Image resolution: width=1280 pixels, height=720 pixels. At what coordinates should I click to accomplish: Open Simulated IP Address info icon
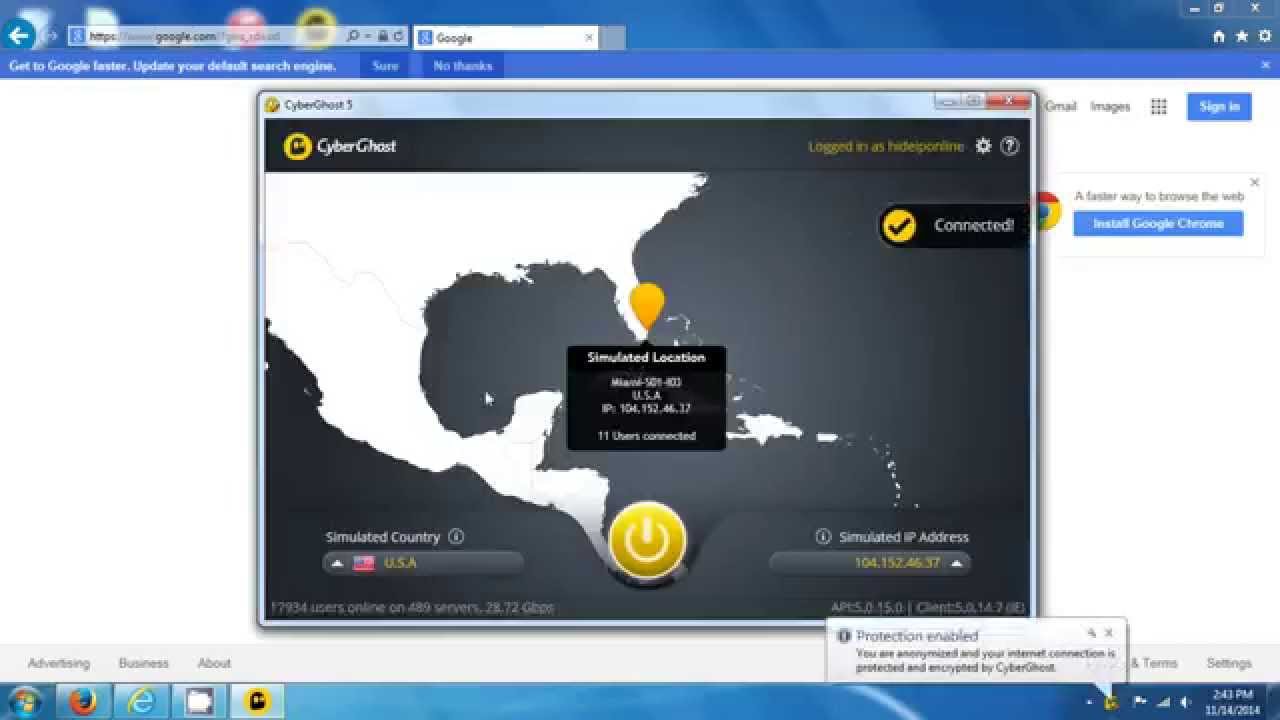coord(823,537)
